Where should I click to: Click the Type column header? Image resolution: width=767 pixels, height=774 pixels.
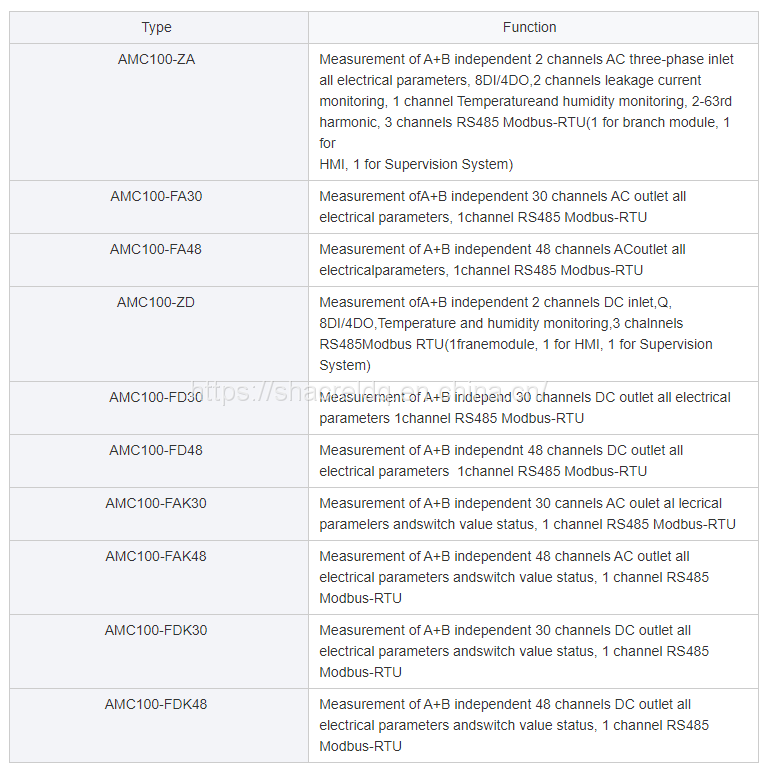pos(157,27)
